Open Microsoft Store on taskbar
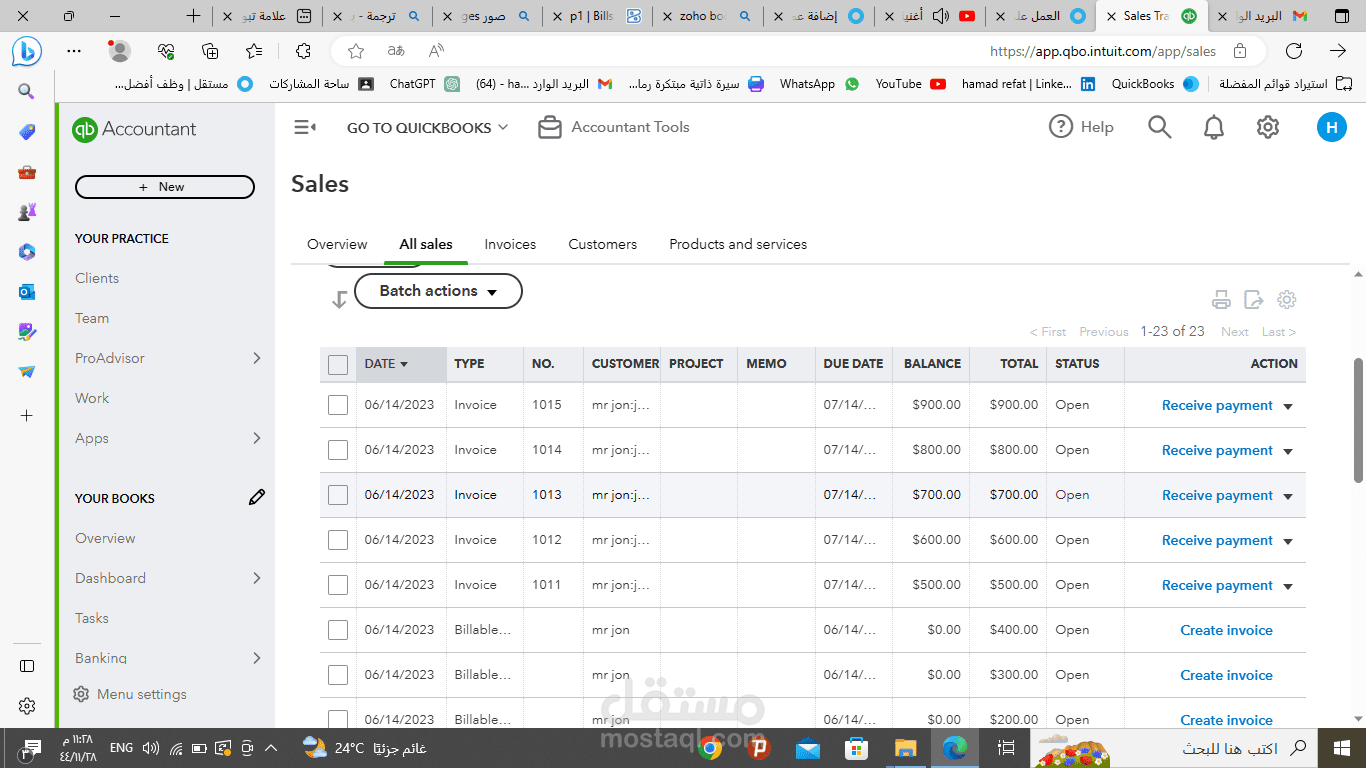This screenshot has width=1366, height=768. pyautogui.click(x=856, y=747)
